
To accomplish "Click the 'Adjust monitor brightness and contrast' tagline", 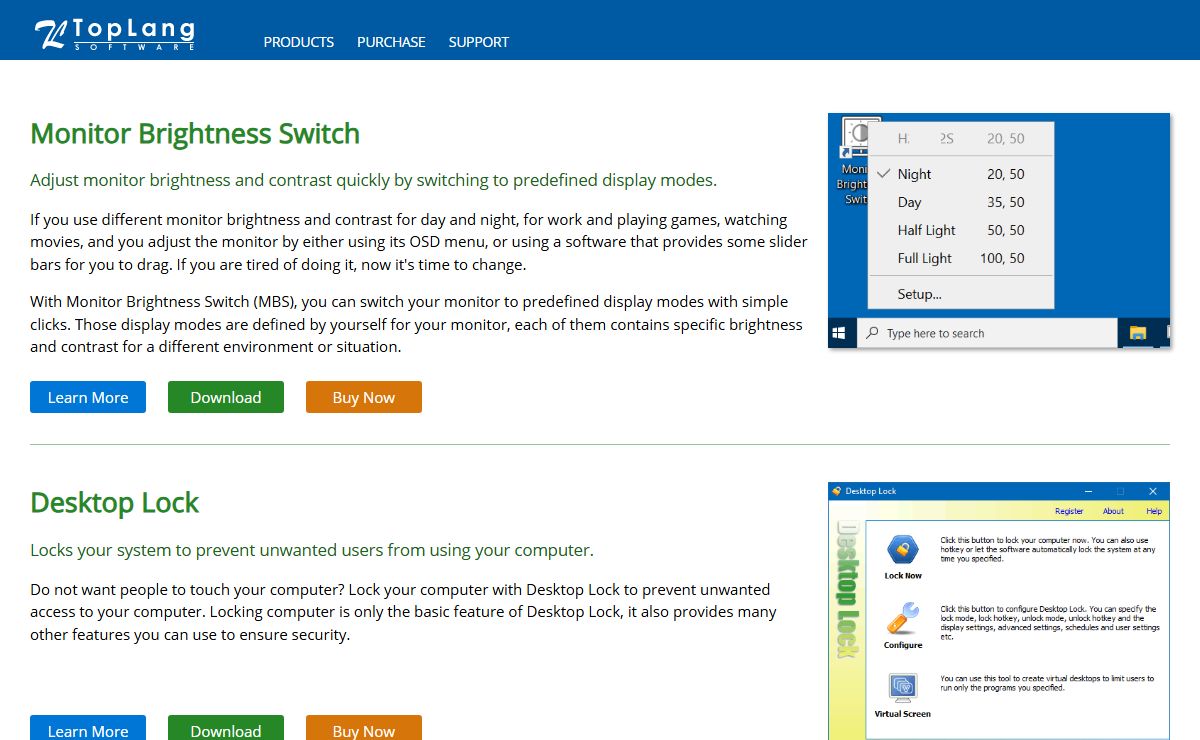I will click(373, 180).
